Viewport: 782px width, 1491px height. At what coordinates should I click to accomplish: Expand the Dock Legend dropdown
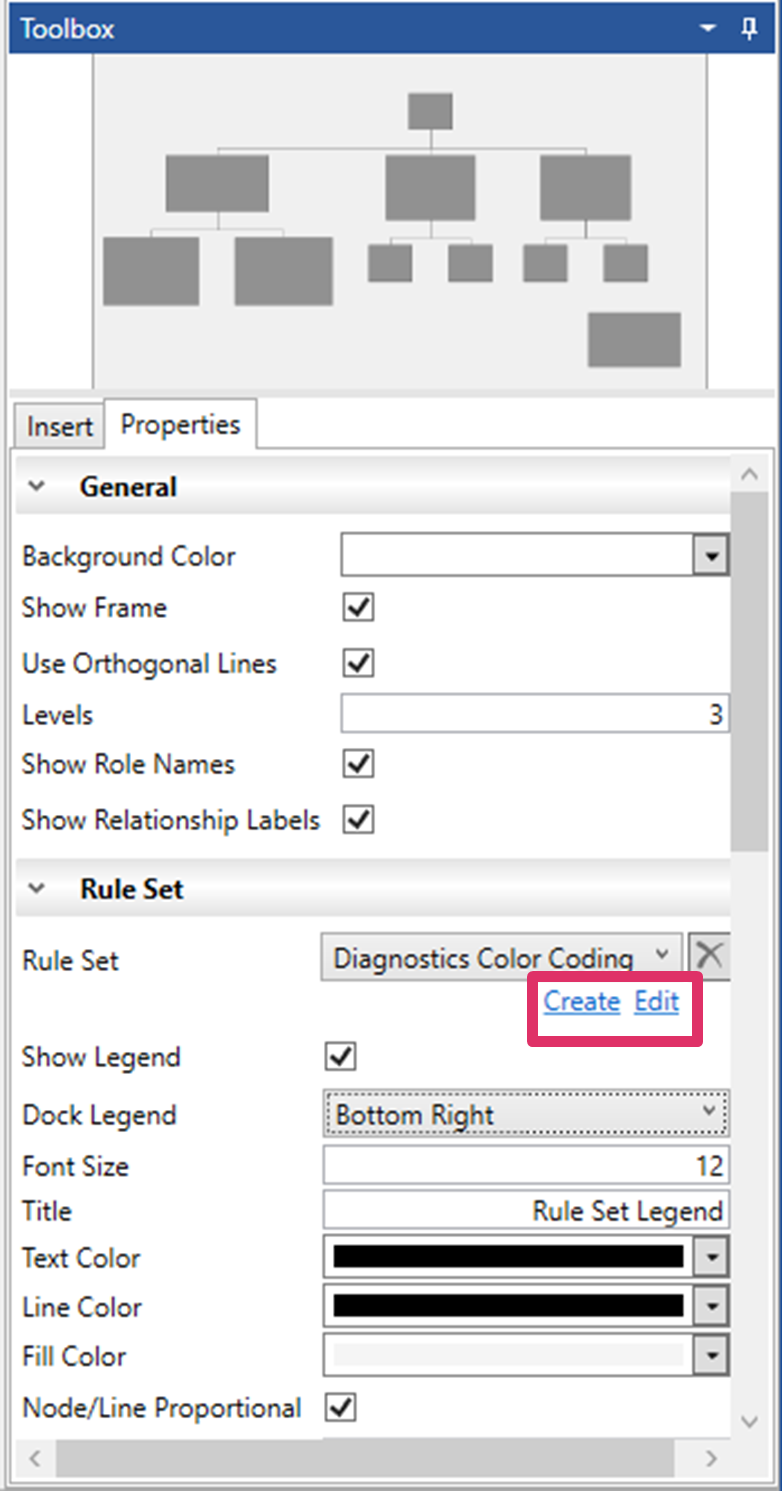point(526,1114)
